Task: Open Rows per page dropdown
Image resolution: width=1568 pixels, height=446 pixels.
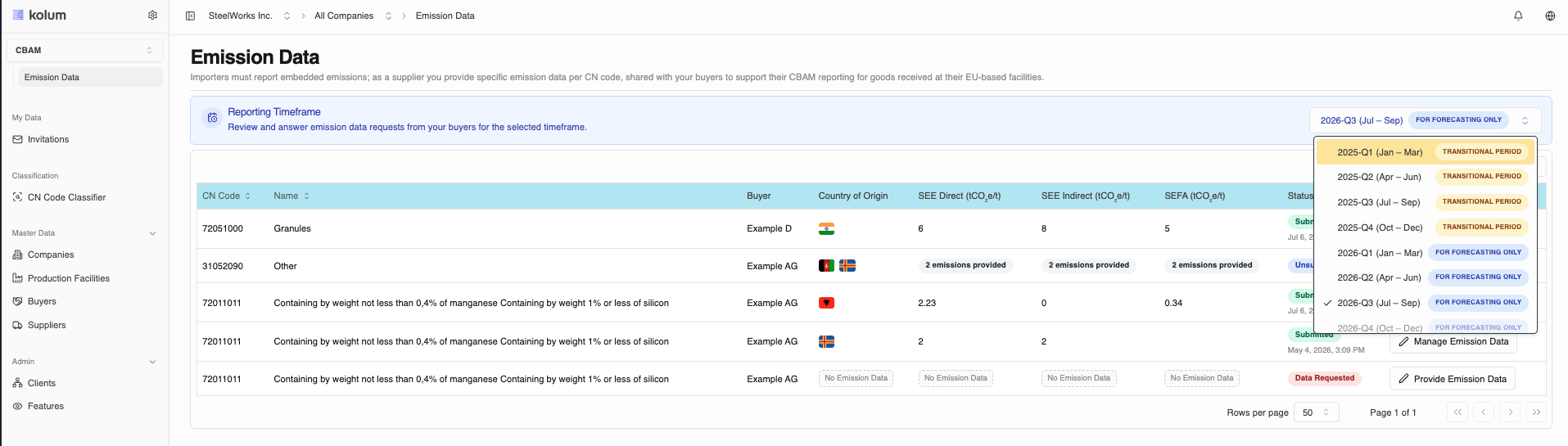Action: (x=1317, y=412)
